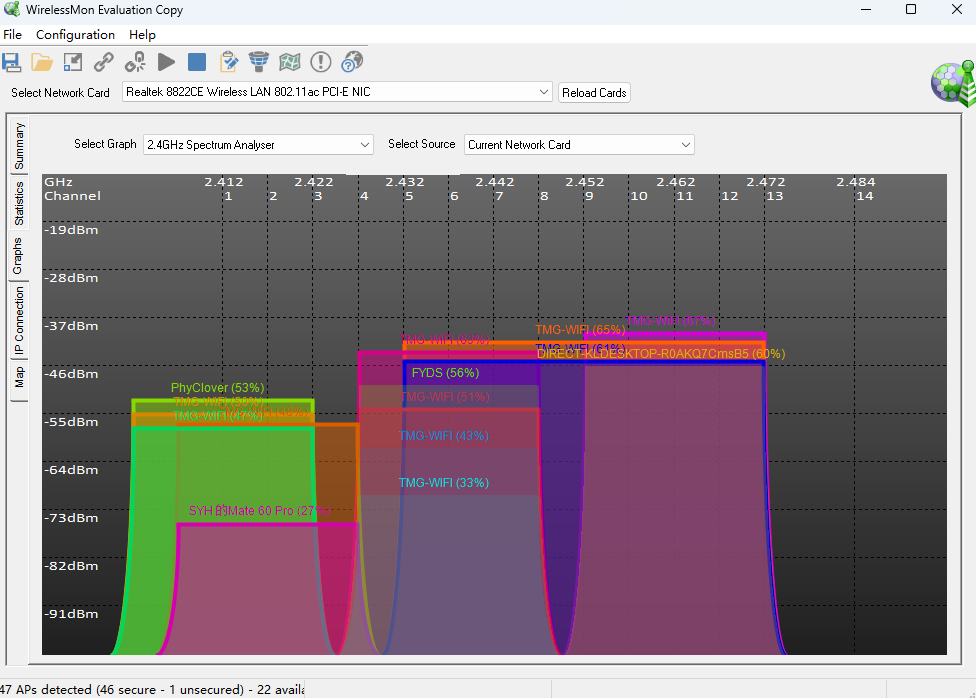Open the Configuration menu
Image resolution: width=976 pixels, height=698 pixels.
tap(75, 35)
